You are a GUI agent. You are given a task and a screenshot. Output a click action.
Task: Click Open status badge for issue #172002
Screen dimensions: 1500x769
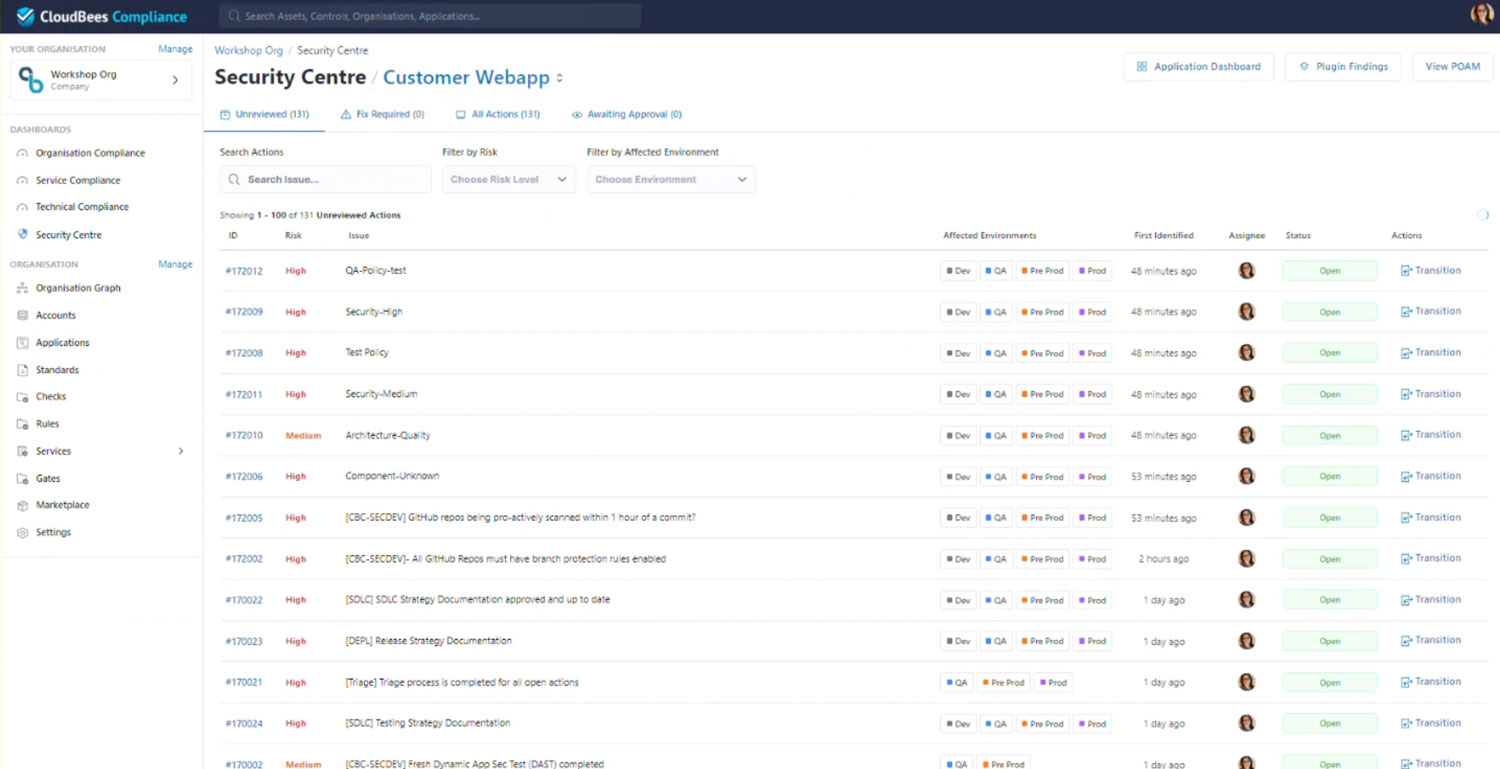point(1329,559)
